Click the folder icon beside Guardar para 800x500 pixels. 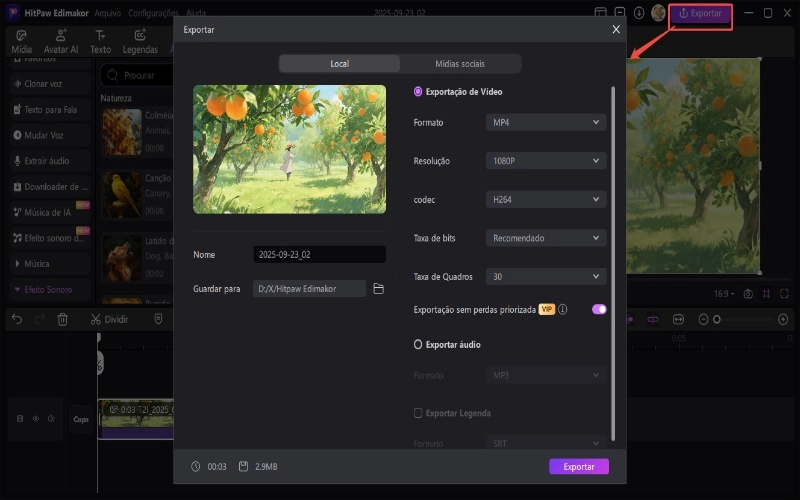[378, 289]
